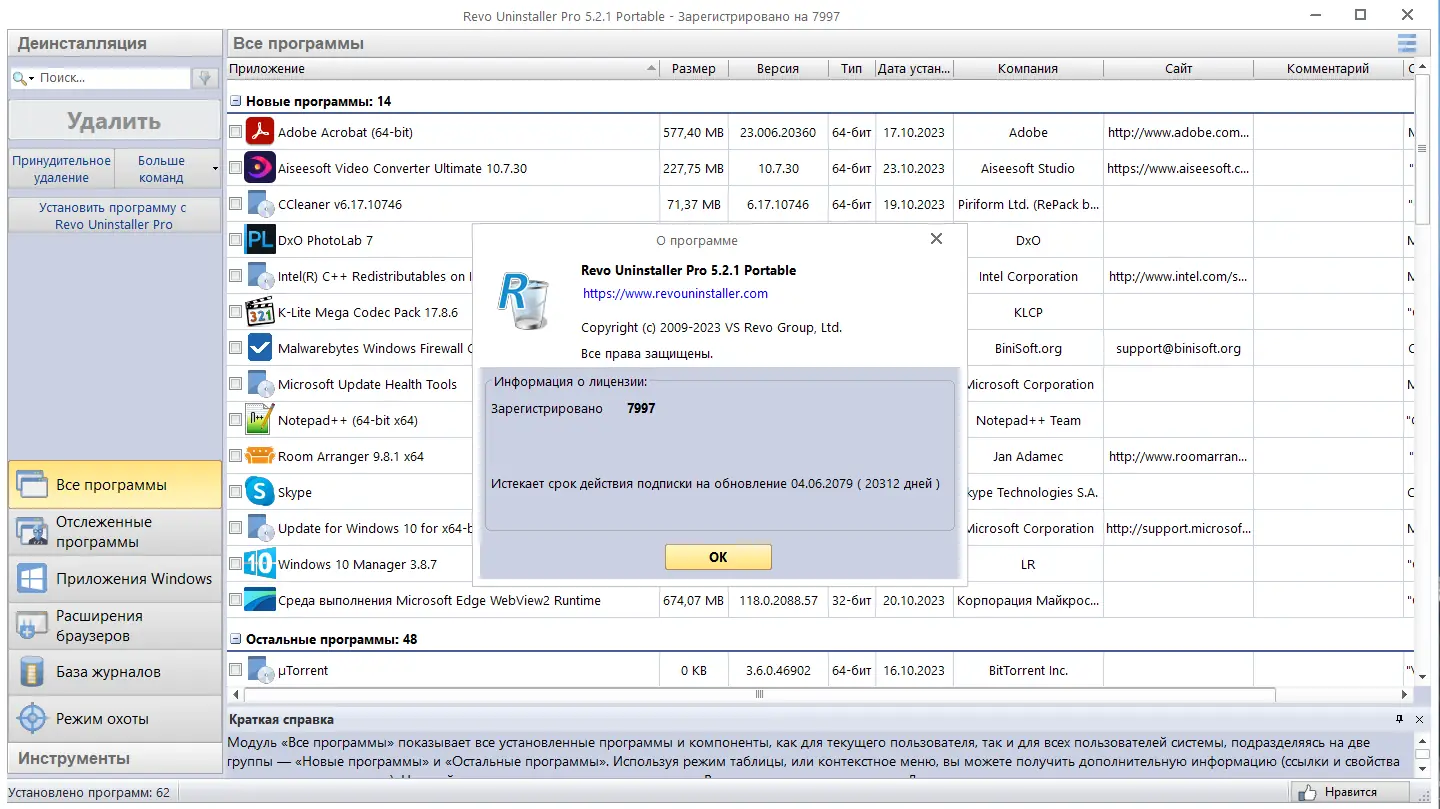Viewport: 1440px width, 809px height.
Task: Click OK in the О программе dialog
Action: coord(718,557)
